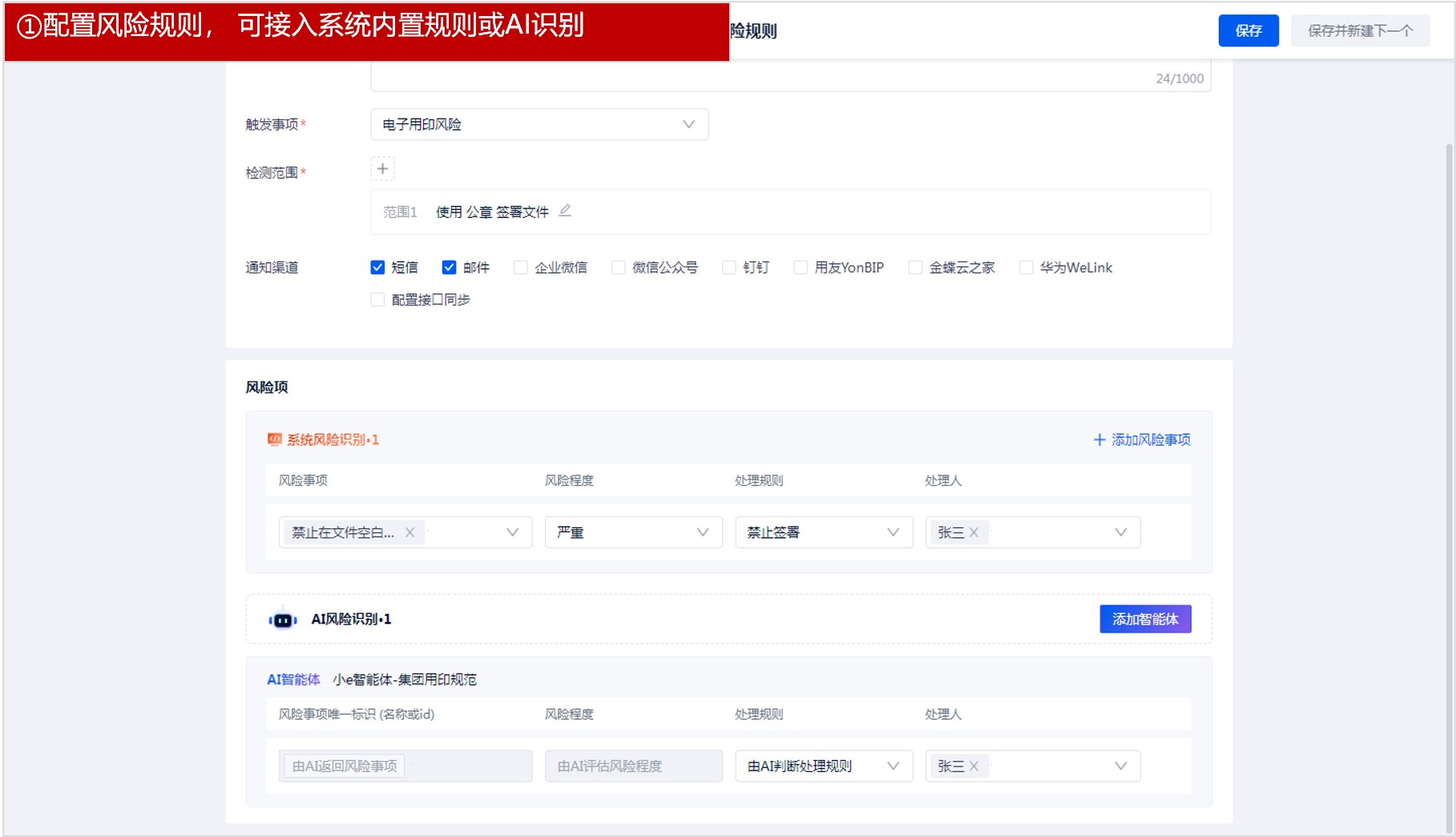Click the 保存并新建下一个 button

click(1360, 30)
